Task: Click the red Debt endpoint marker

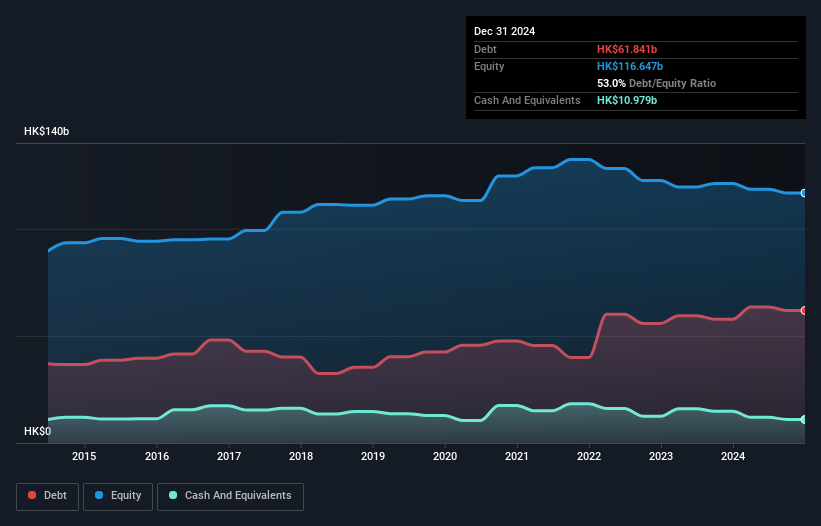Action: 804,310
